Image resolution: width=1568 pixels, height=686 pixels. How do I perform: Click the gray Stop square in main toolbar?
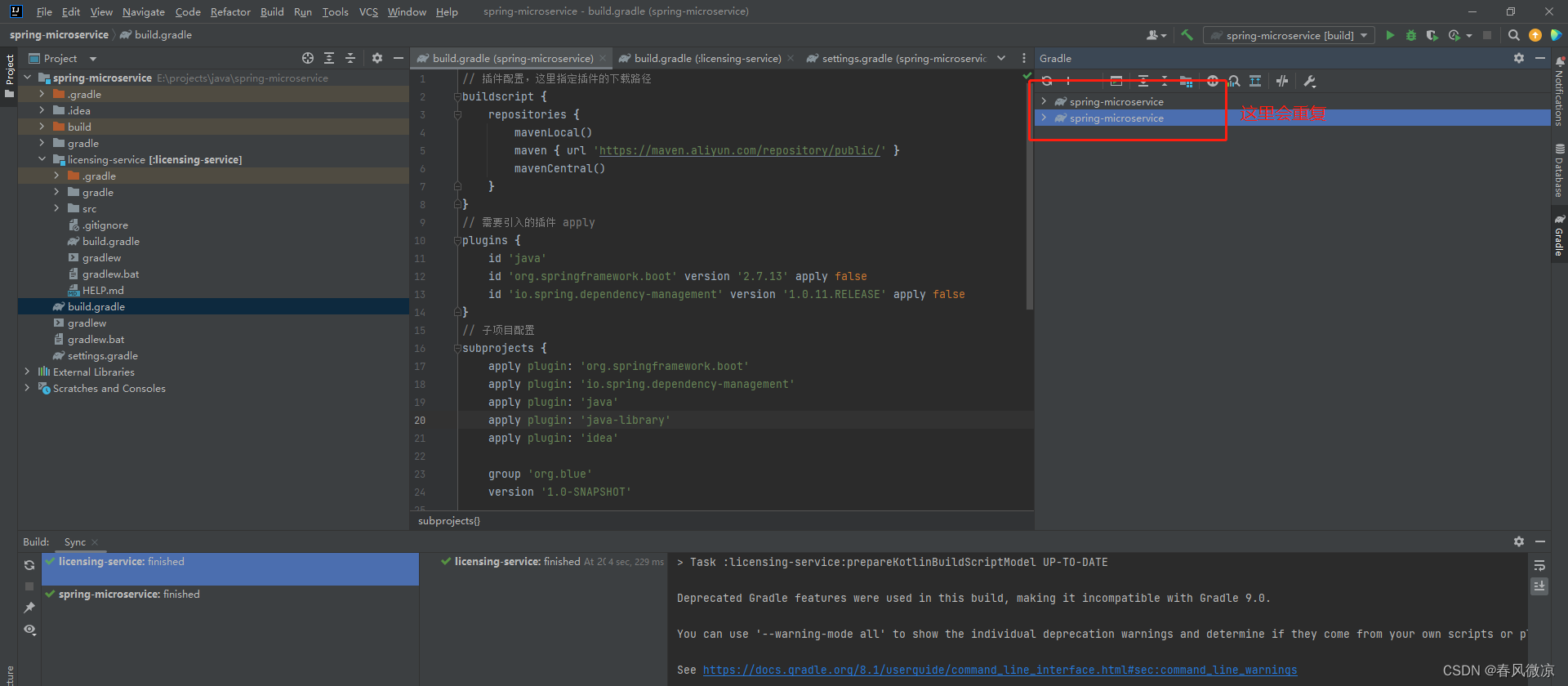1487,35
